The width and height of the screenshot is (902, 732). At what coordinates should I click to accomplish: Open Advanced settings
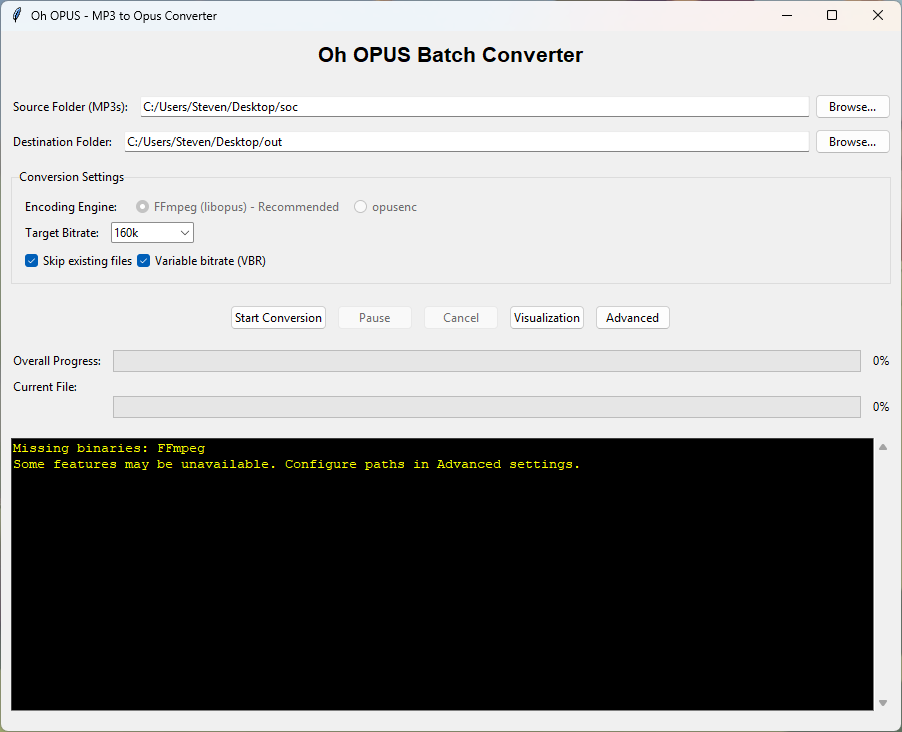click(632, 318)
